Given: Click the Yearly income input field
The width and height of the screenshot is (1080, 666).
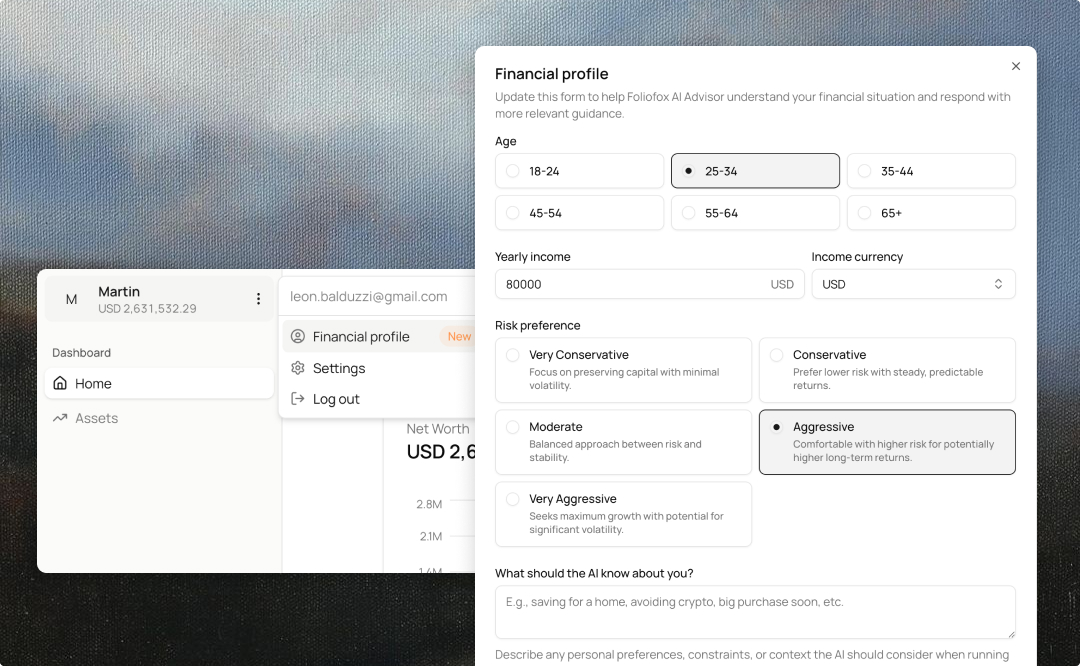Looking at the screenshot, I should [x=630, y=284].
